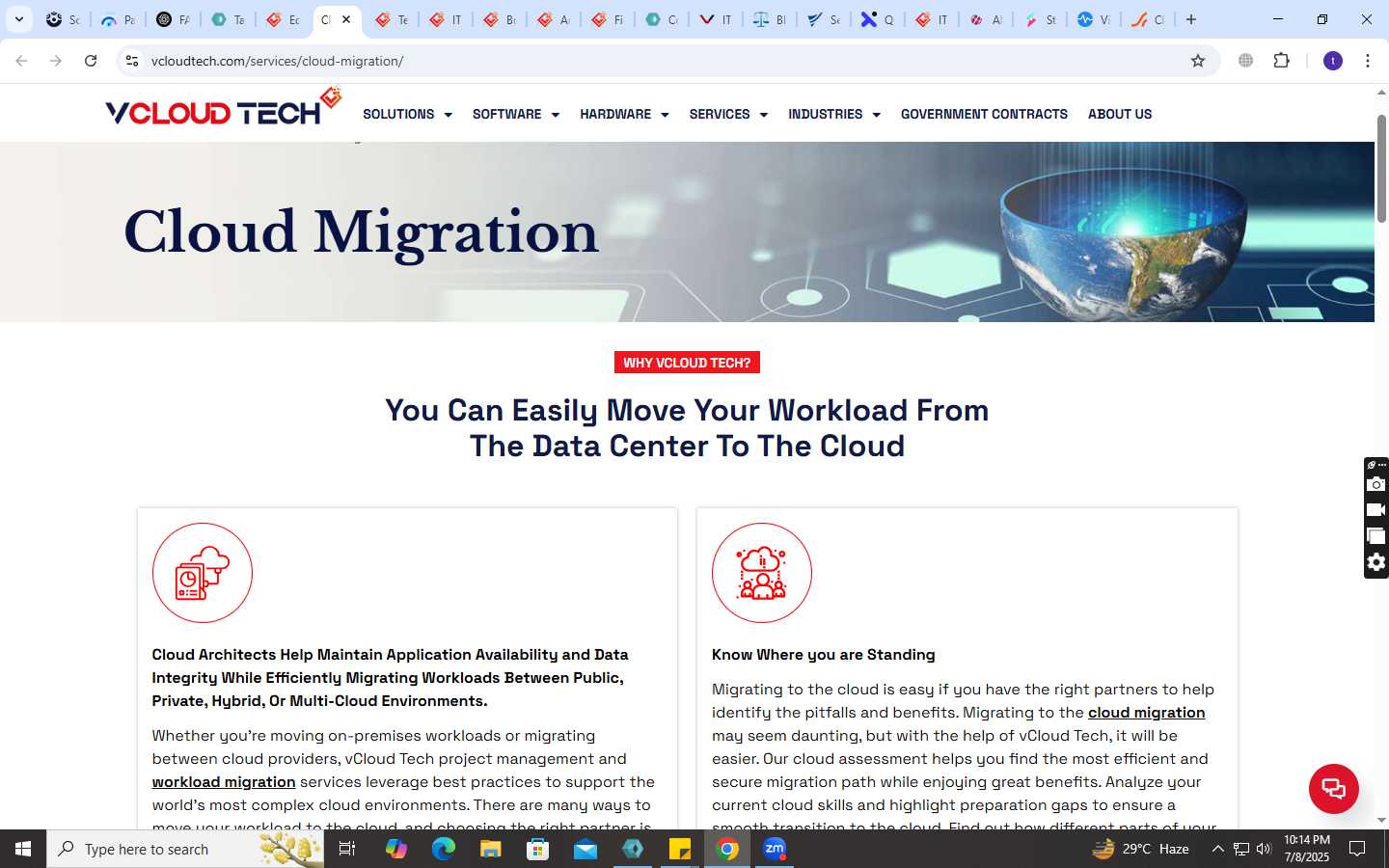This screenshot has width=1389, height=868.
Task: Open the Chrome three-dot menu
Action: pos(1368,61)
